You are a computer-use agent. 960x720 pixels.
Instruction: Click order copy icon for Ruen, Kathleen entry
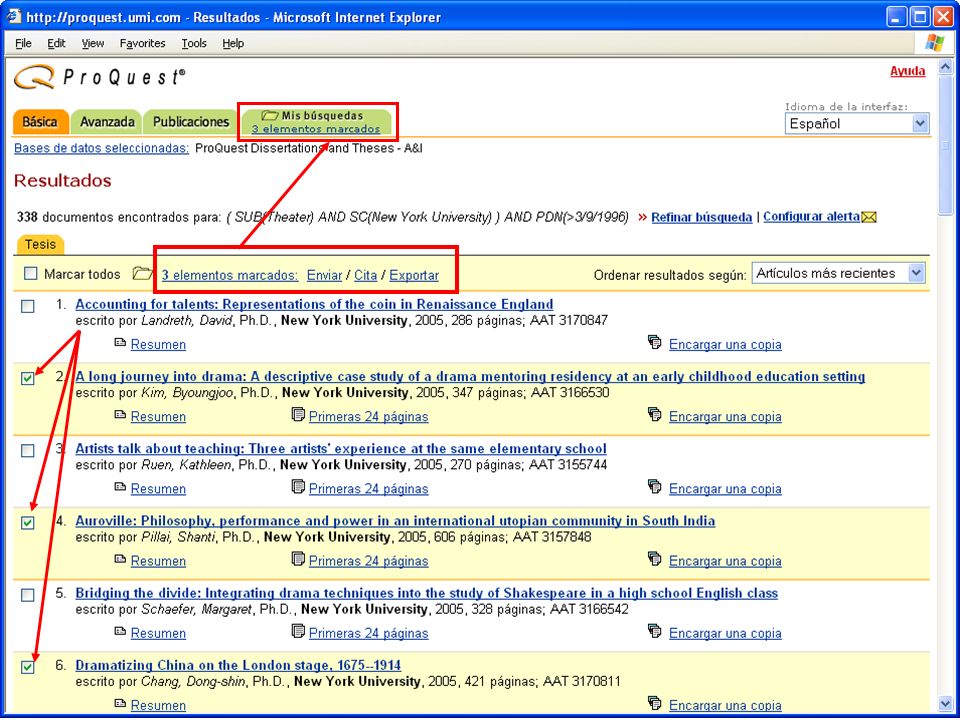[654, 487]
